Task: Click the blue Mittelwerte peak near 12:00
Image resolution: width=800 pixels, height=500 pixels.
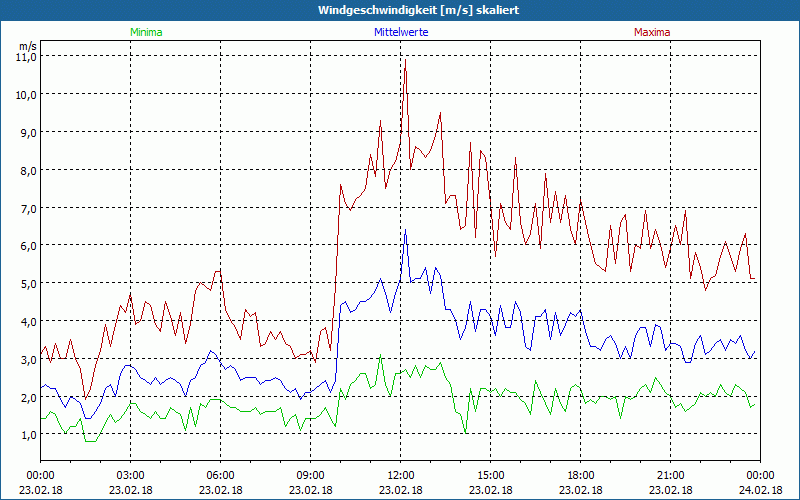Action: 406,231
